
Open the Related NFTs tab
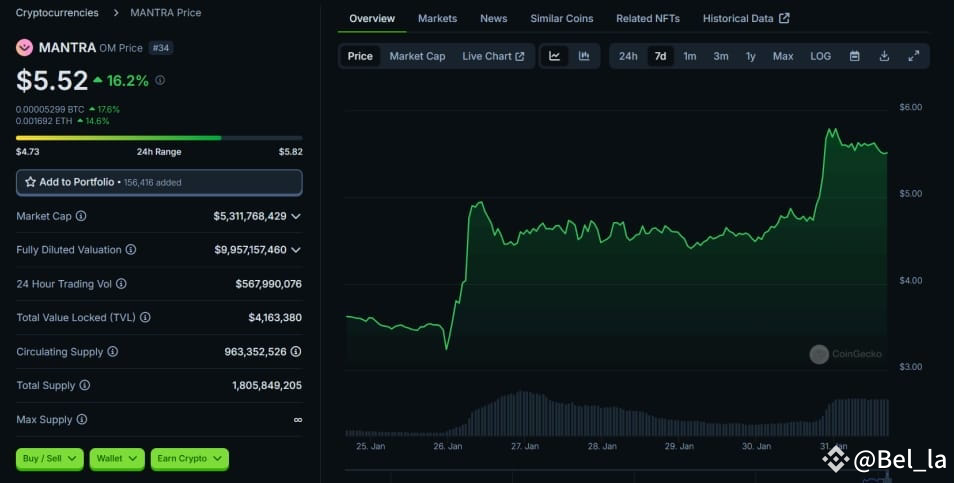pos(647,18)
